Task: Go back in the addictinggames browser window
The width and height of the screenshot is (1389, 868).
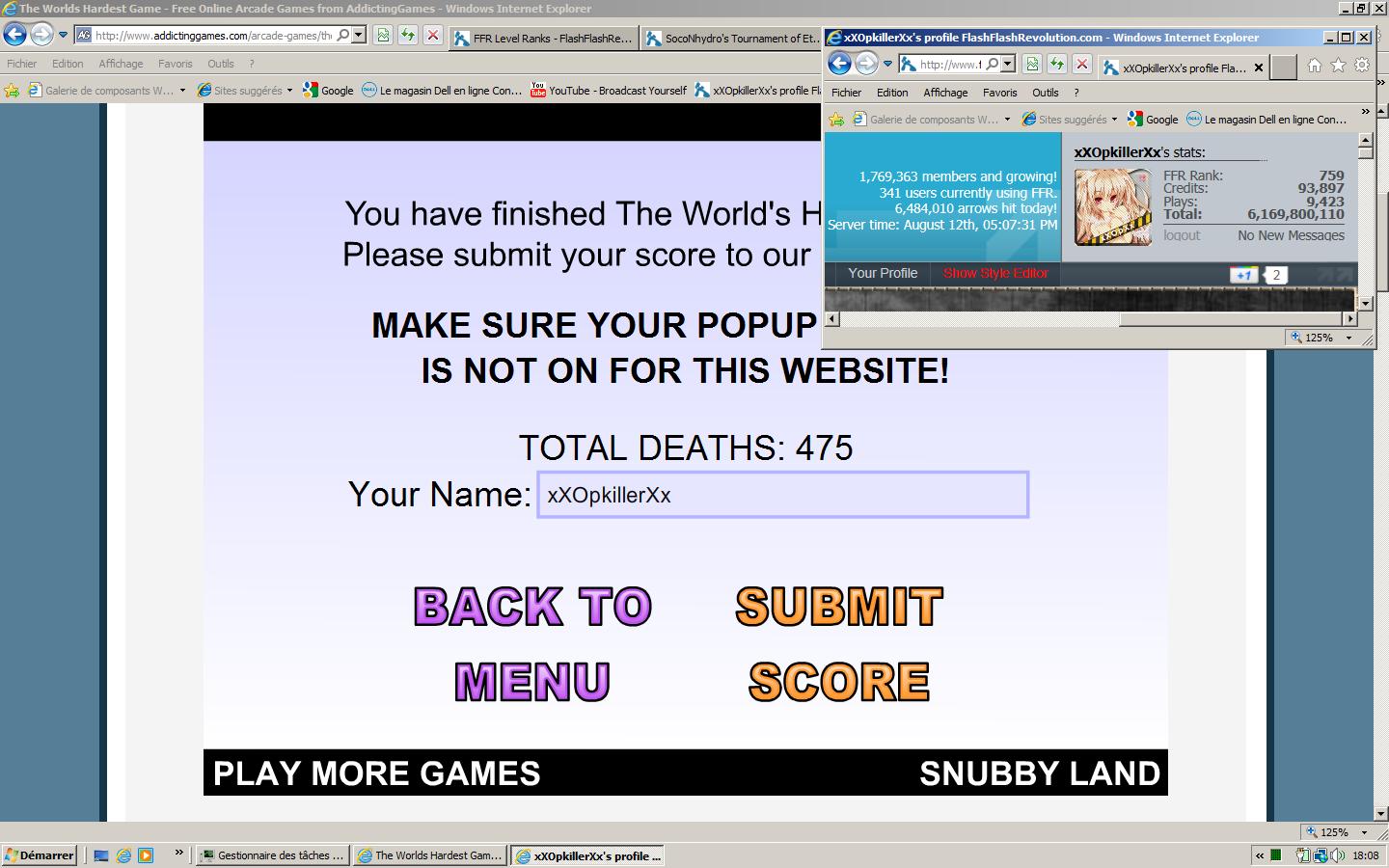Action: pyautogui.click(x=14, y=36)
